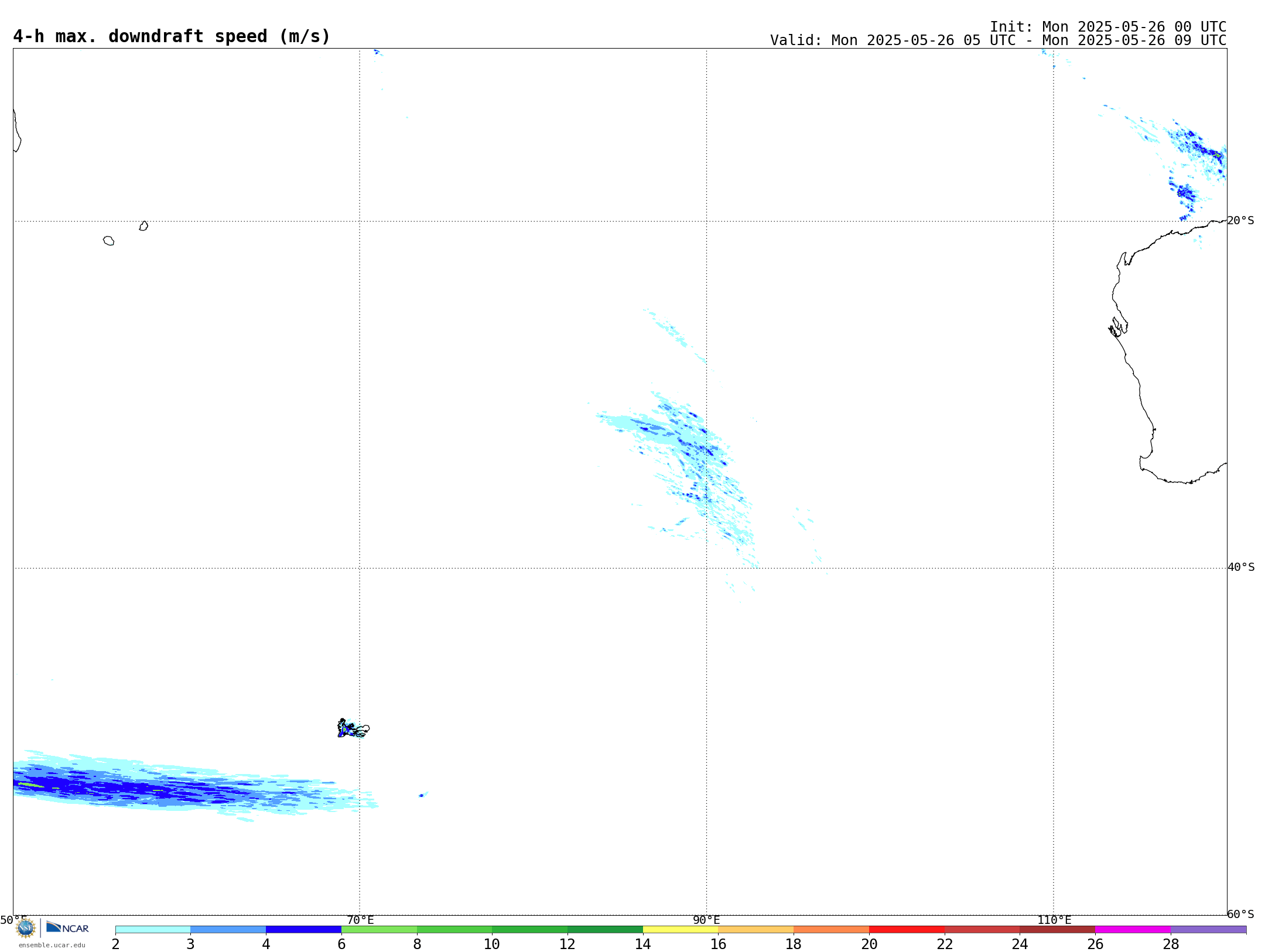Click the 60°S latitude label

(x=1240, y=914)
